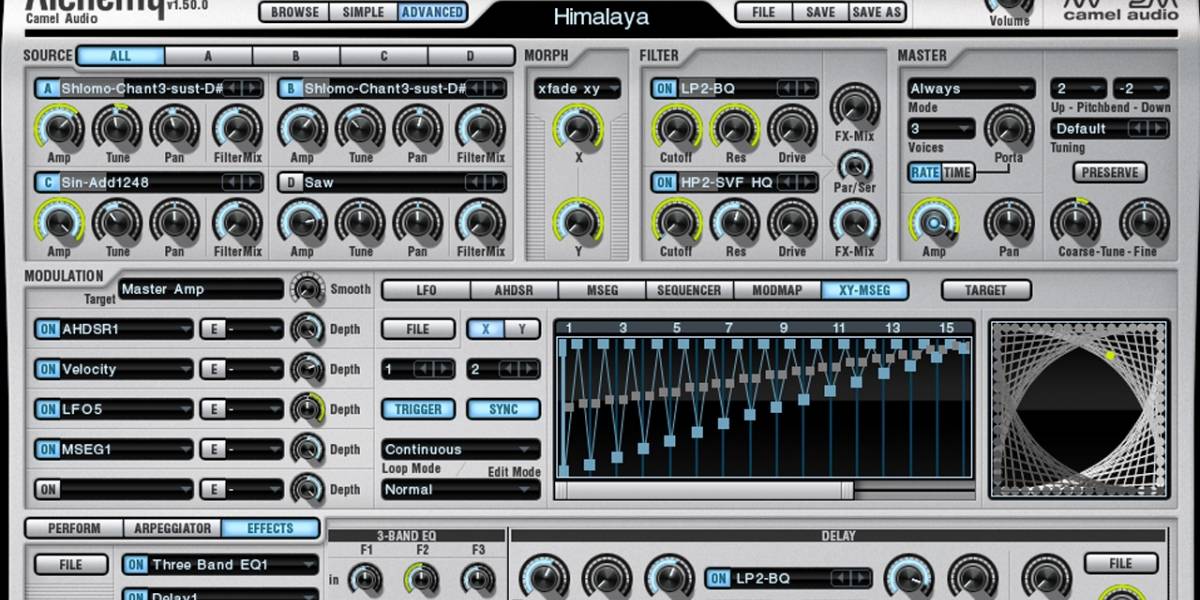The height and width of the screenshot is (600, 1200).
Task: Toggle the AHDSR1 modulation ON switch
Action: coord(48,329)
